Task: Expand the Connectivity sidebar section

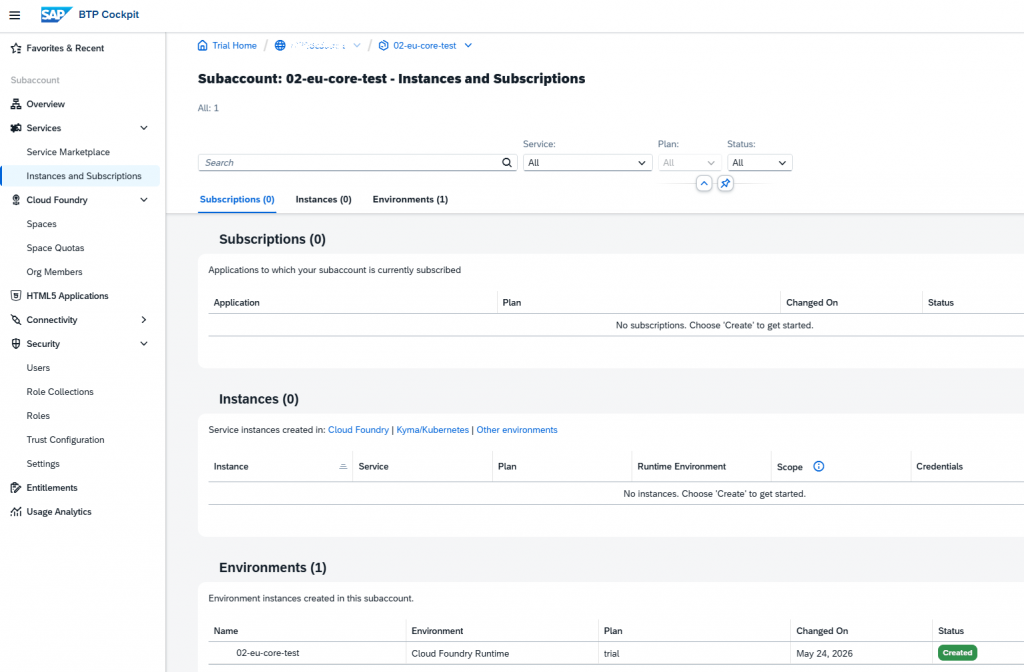Action: (x=144, y=320)
